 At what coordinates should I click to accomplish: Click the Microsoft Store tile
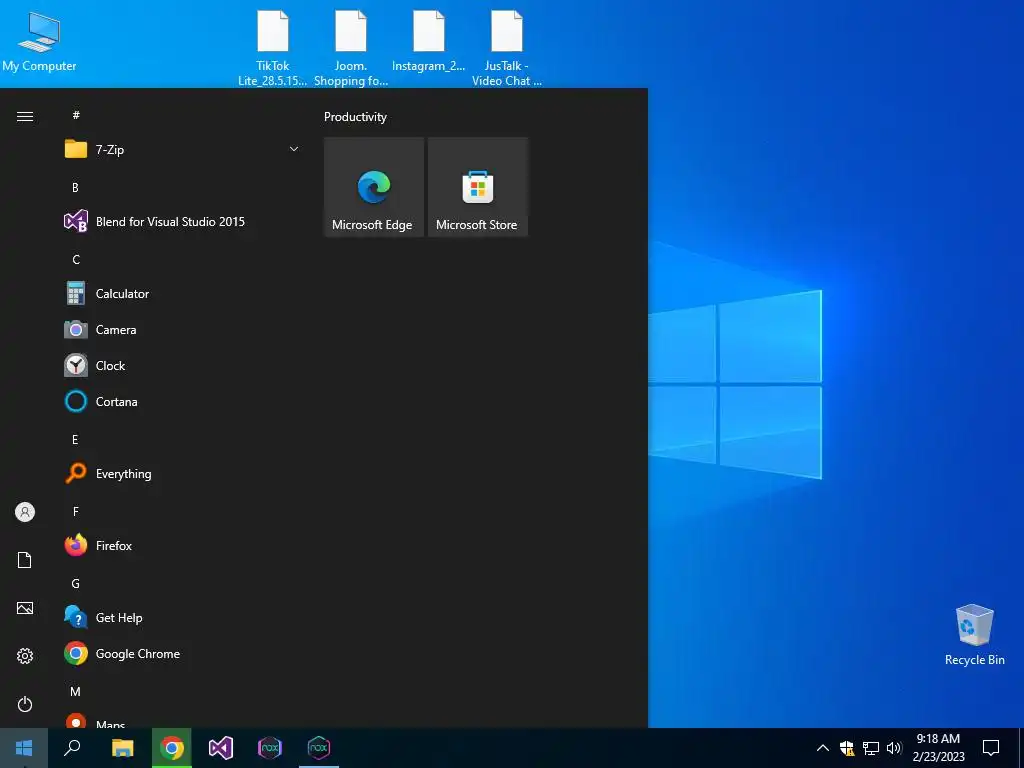tap(477, 187)
